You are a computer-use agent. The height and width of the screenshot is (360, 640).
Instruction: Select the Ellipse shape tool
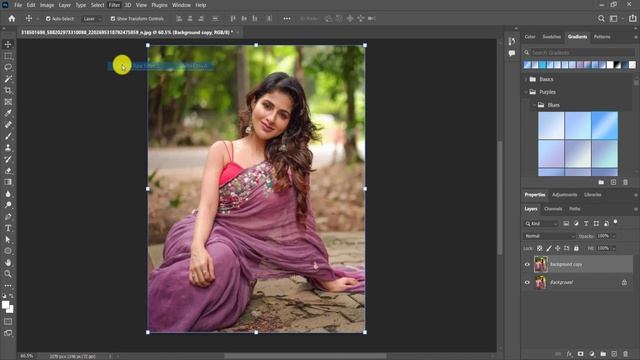click(x=8, y=251)
